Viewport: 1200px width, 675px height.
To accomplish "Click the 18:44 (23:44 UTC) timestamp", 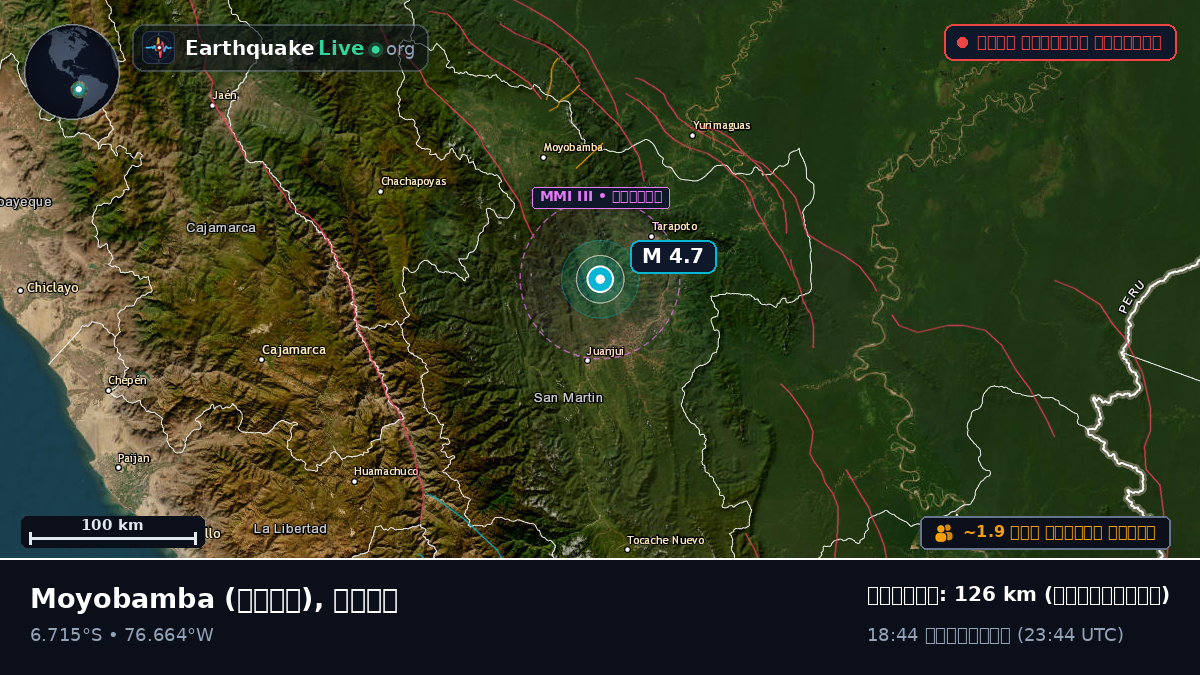I will click(995, 635).
